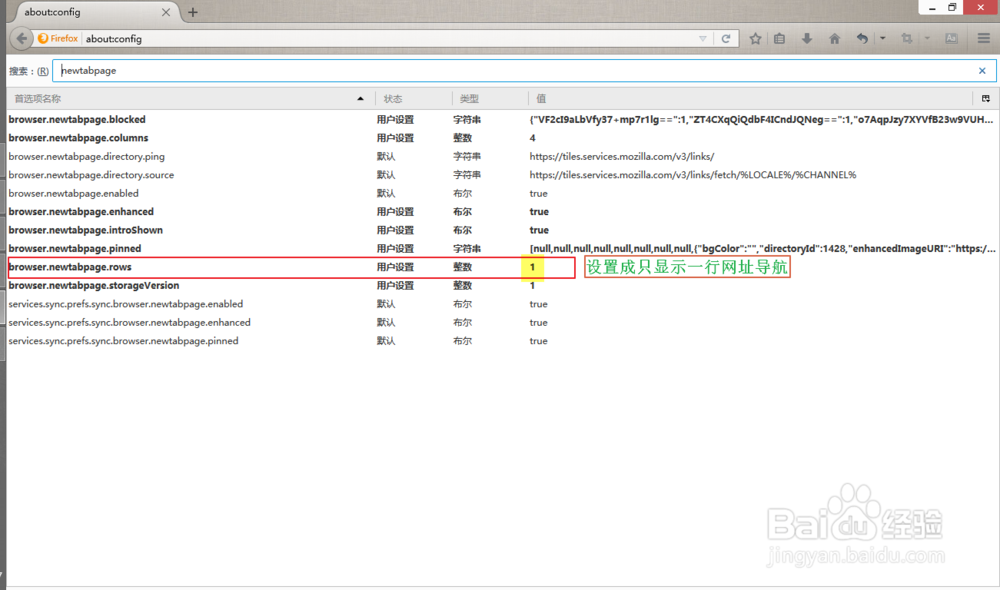Select browser.newtabpage.directory.source row

503,175
